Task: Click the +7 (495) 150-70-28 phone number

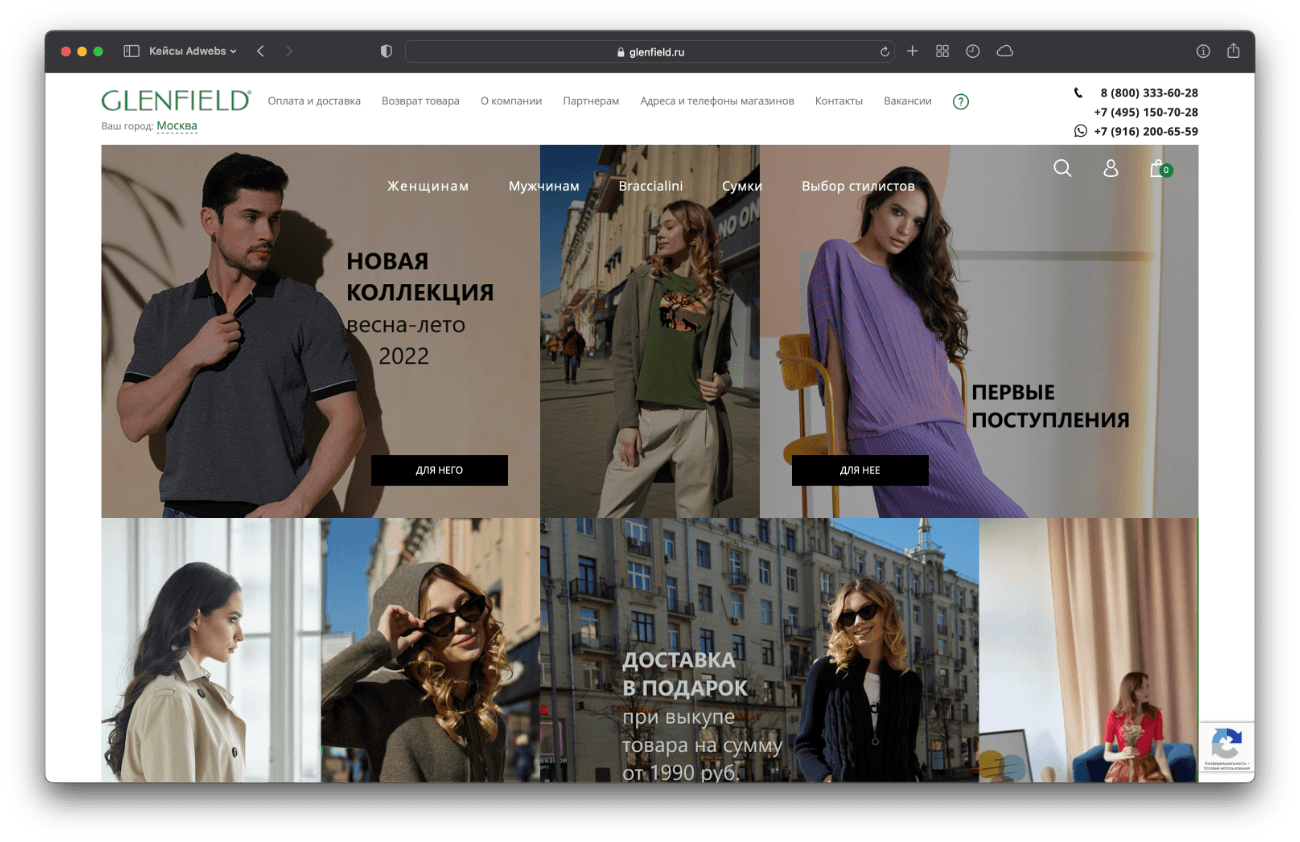Action: tap(1146, 112)
